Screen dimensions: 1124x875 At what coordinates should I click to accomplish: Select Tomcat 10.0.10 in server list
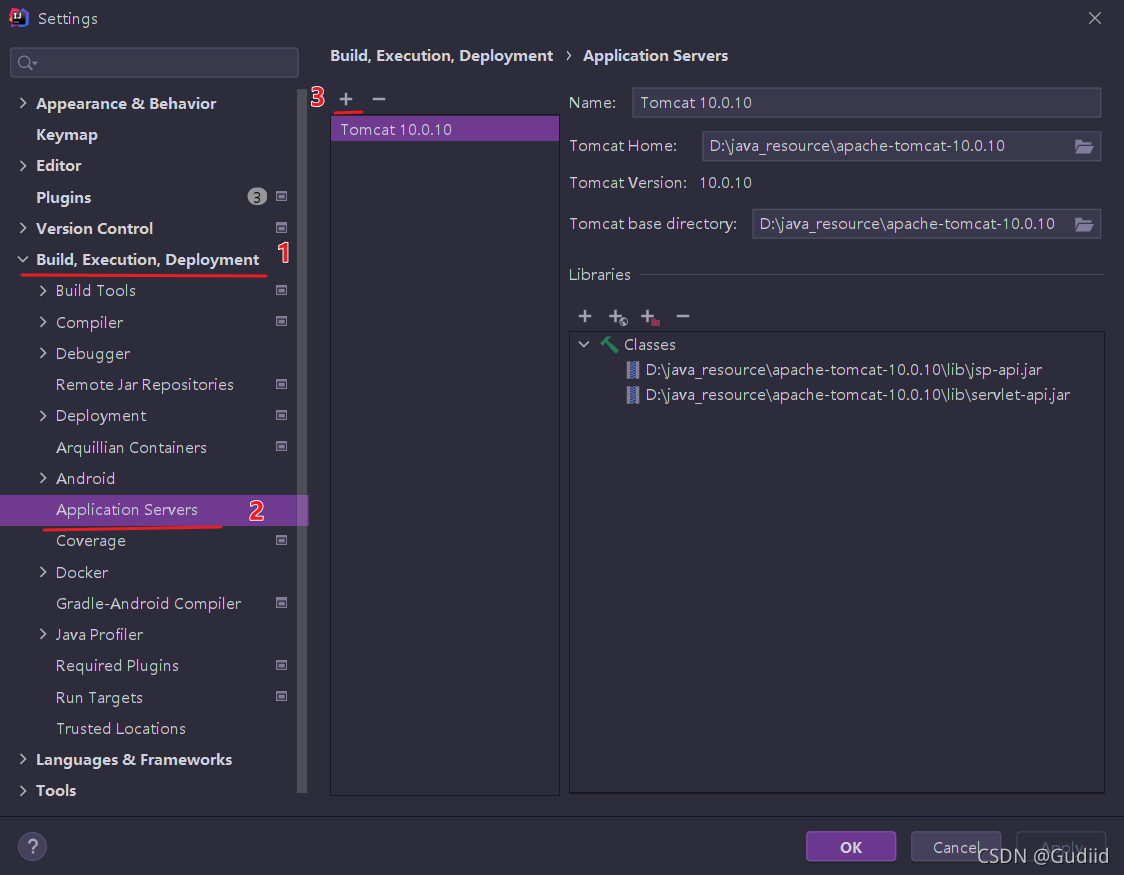pos(444,129)
